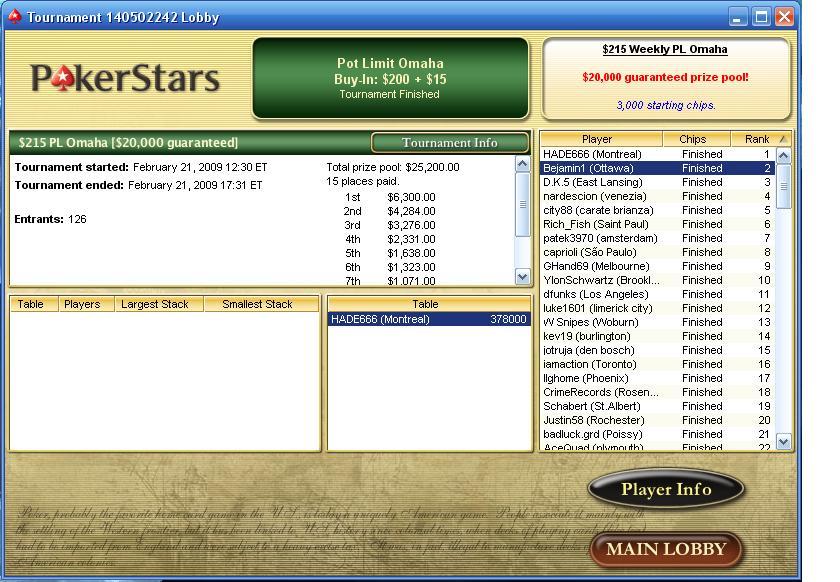Select D.K.5 (East Lansing) player row
The height and width of the screenshot is (582, 840).
[657, 182]
